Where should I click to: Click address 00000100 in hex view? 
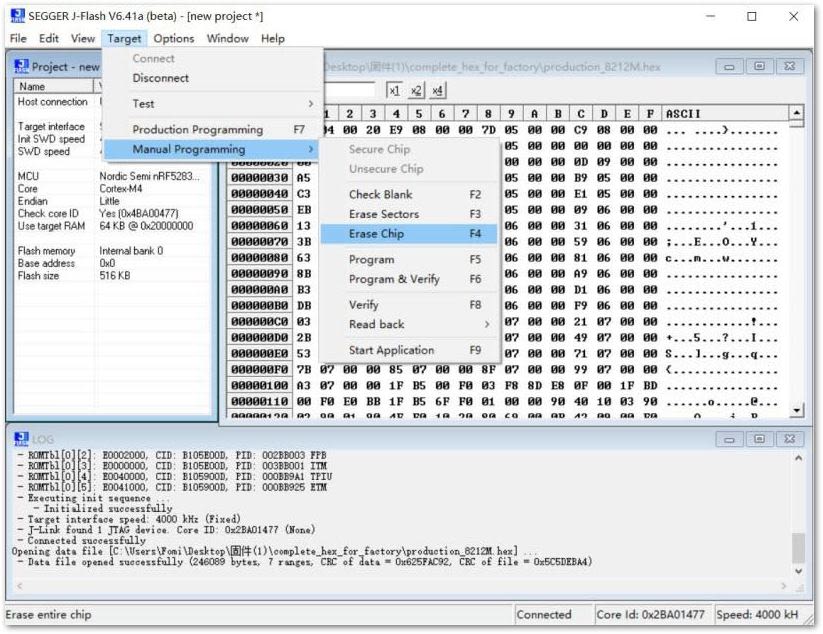pos(260,385)
